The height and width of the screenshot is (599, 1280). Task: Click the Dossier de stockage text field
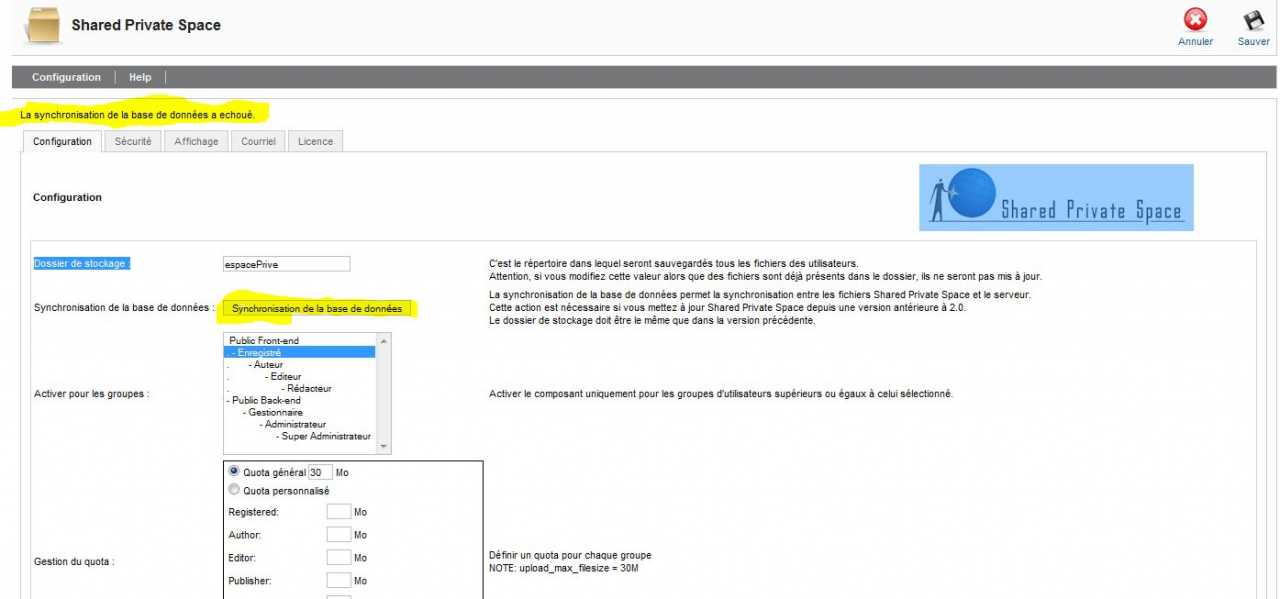tap(287, 264)
